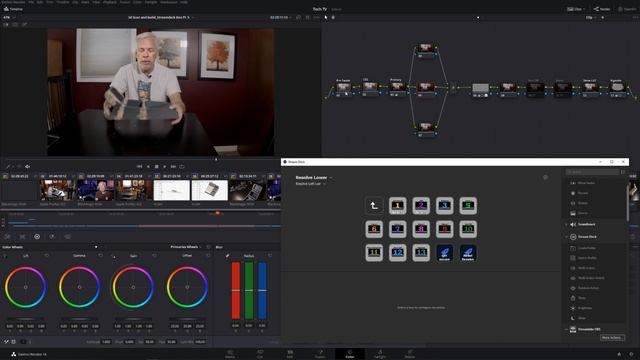Select the Create Folder action
The height and width of the screenshot is (360, 640).
(583, 248)
